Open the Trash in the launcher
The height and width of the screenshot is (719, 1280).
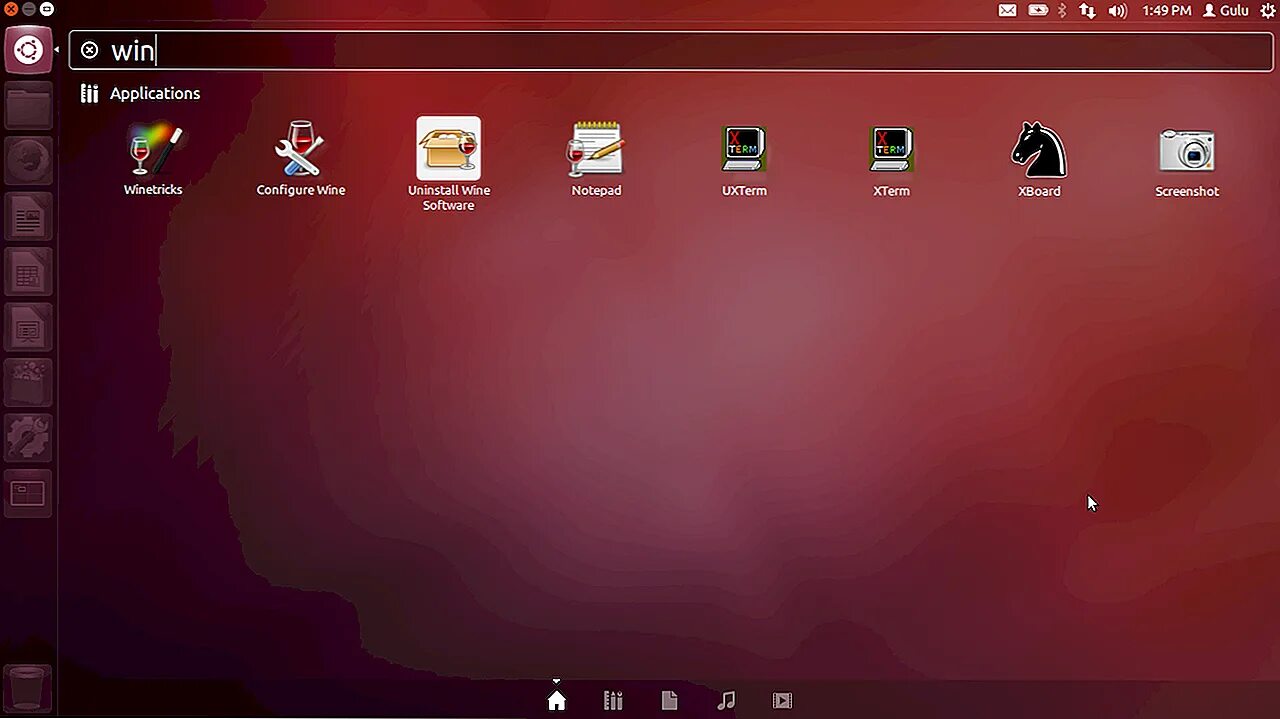28,688
